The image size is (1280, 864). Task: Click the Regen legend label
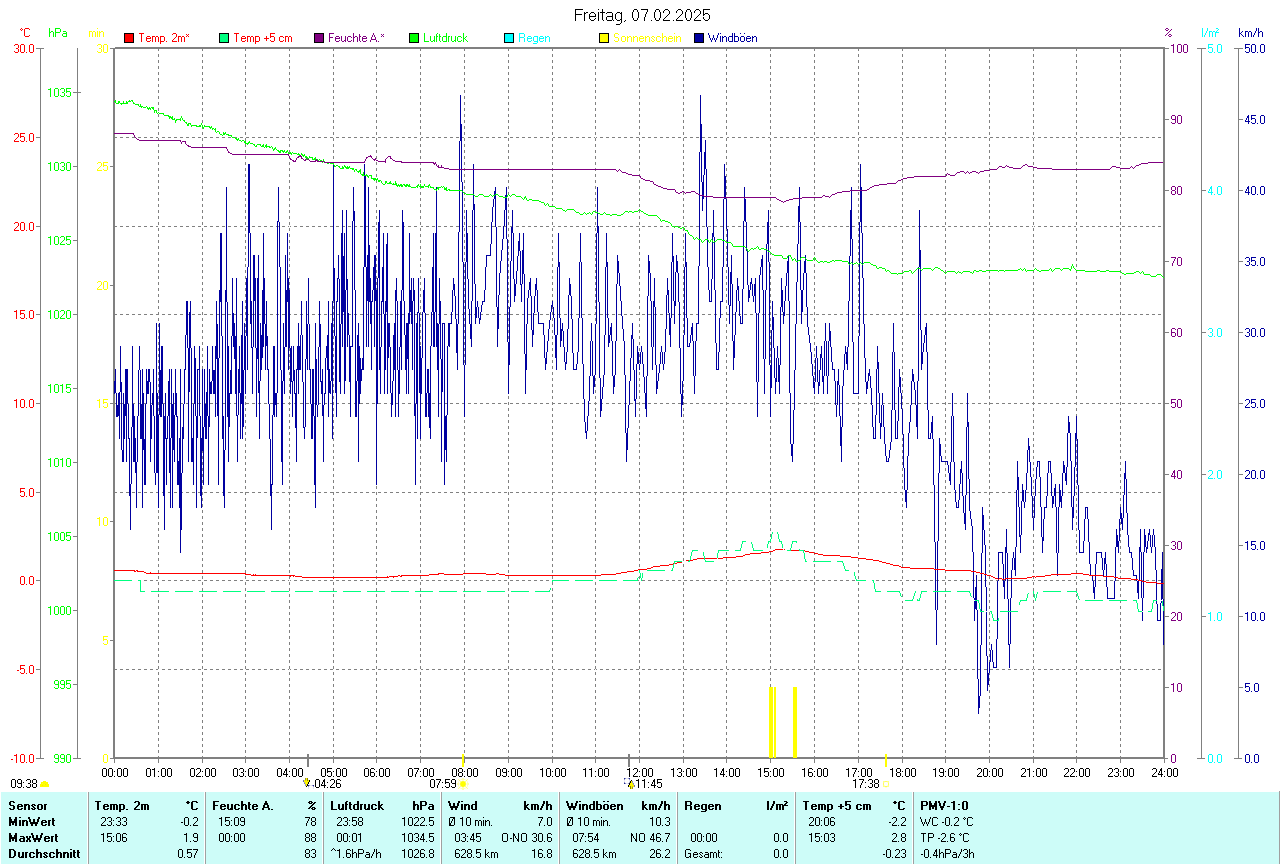[534, 38]
